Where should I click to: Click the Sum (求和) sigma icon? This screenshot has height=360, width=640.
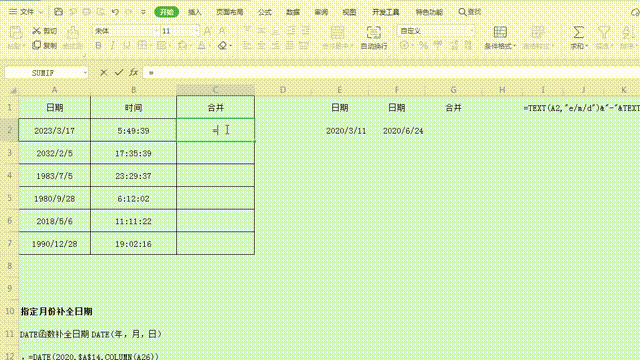tap(578, 32)
